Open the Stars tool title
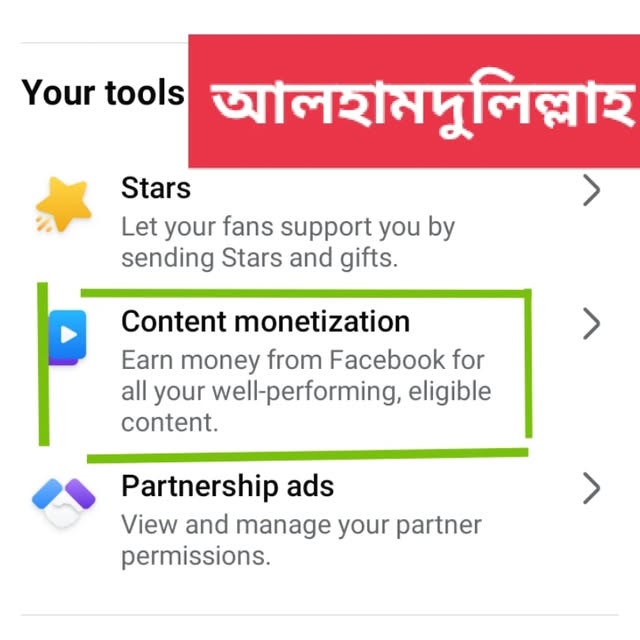Viewport: 640px width, 640px height. [x=156, y=188]
